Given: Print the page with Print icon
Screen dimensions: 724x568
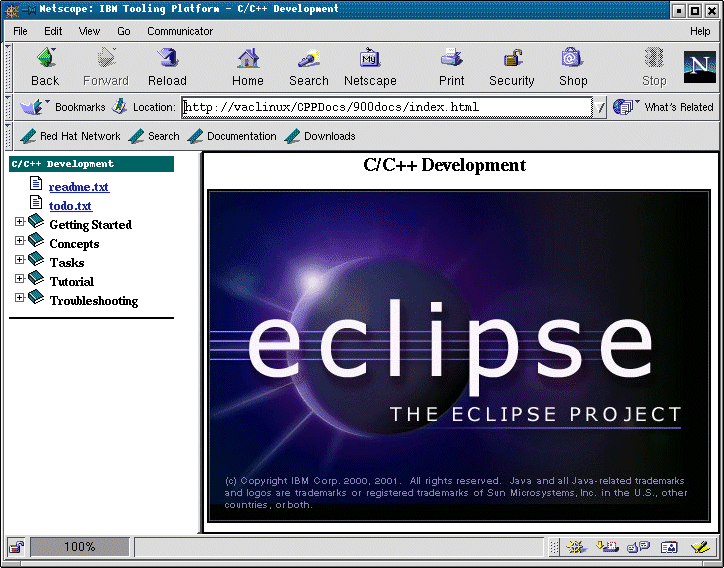Looking at the screenshot, I should click(451, 59).
